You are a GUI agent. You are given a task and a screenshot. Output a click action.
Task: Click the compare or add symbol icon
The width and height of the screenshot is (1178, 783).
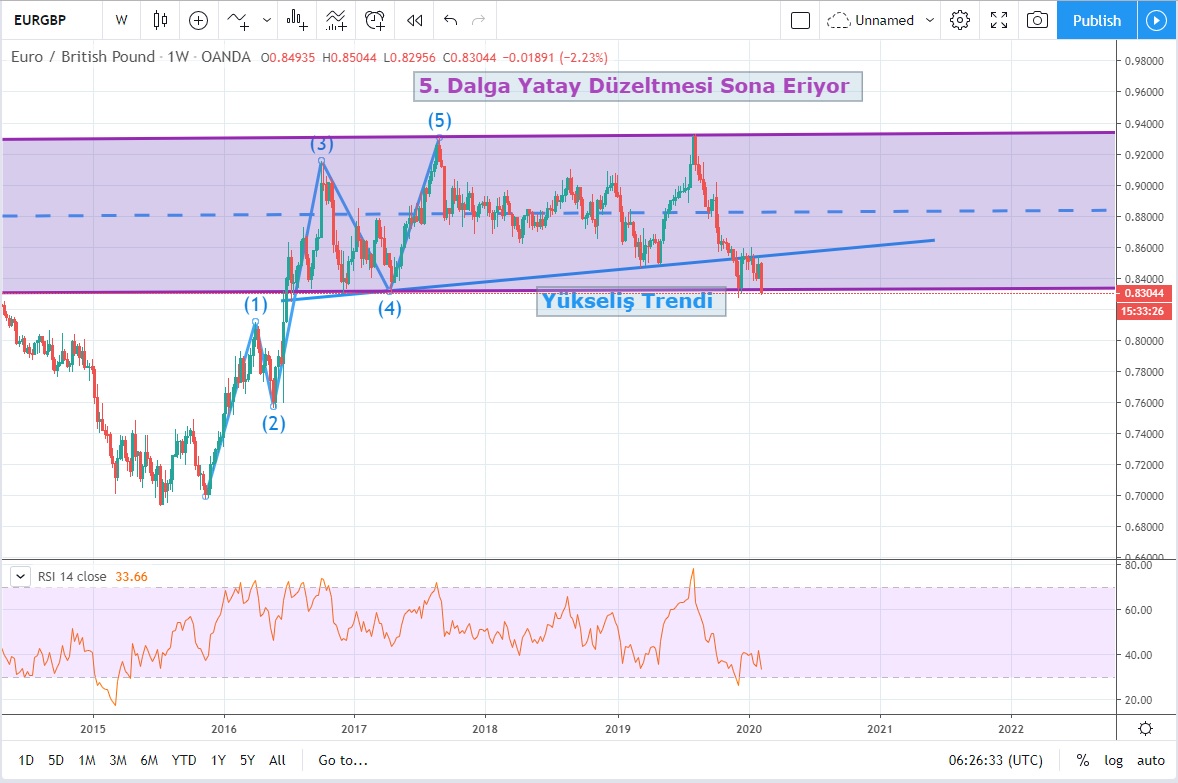pyautogui.click(x=198, y=20)
